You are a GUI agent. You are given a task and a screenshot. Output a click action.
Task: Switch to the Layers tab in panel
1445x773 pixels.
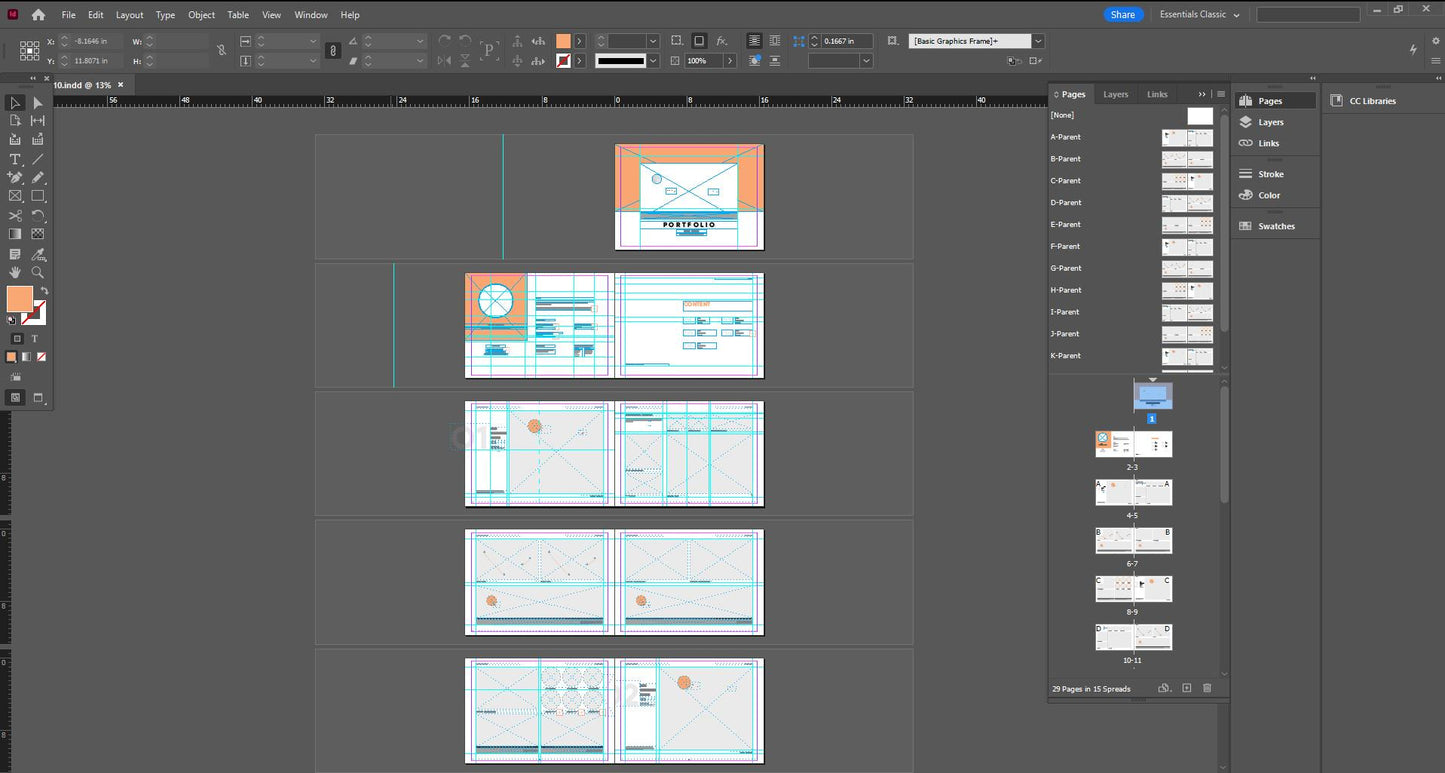tap(1115, 94)
